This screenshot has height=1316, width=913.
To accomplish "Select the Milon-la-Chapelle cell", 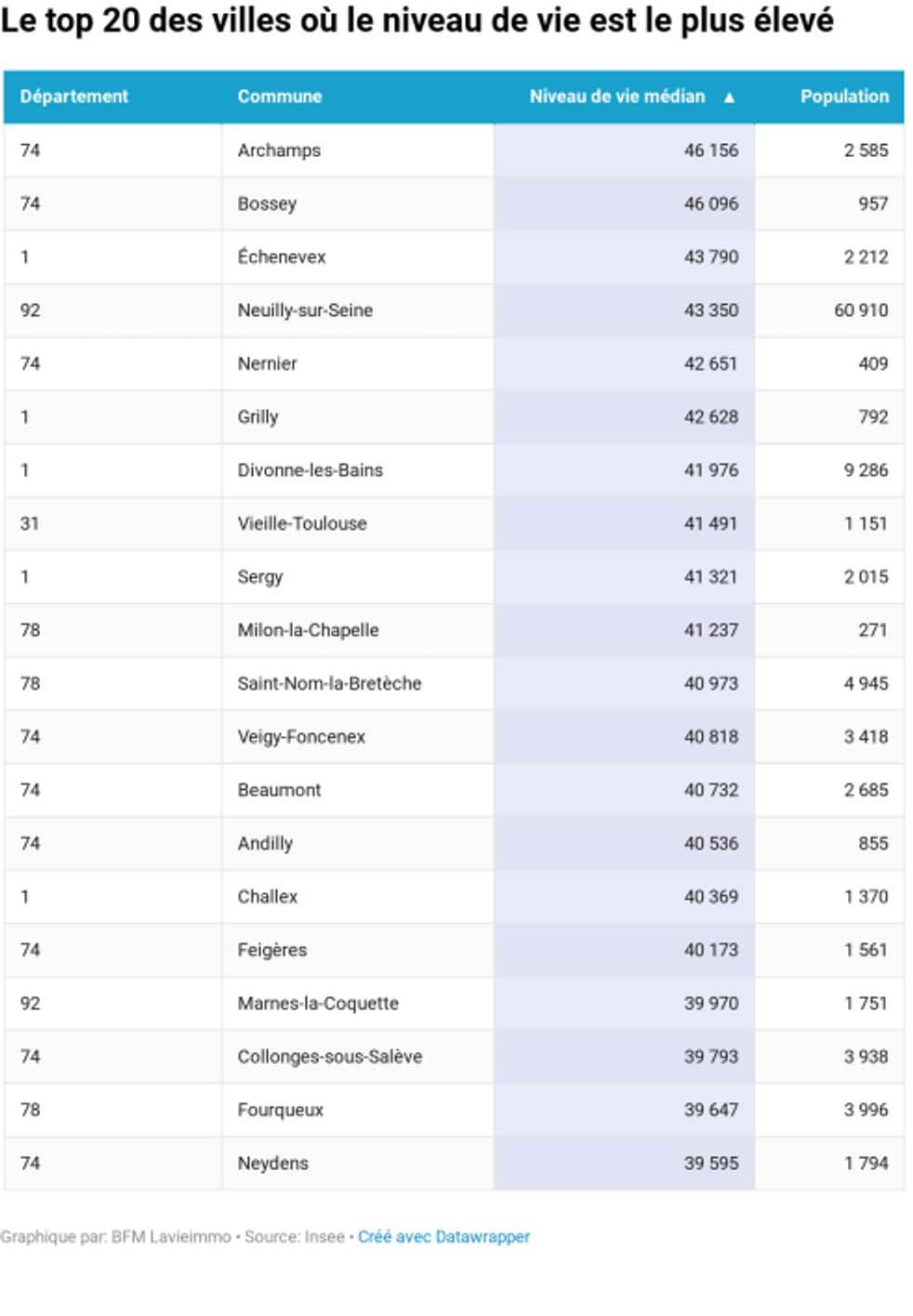I will (x=308, y=630).
